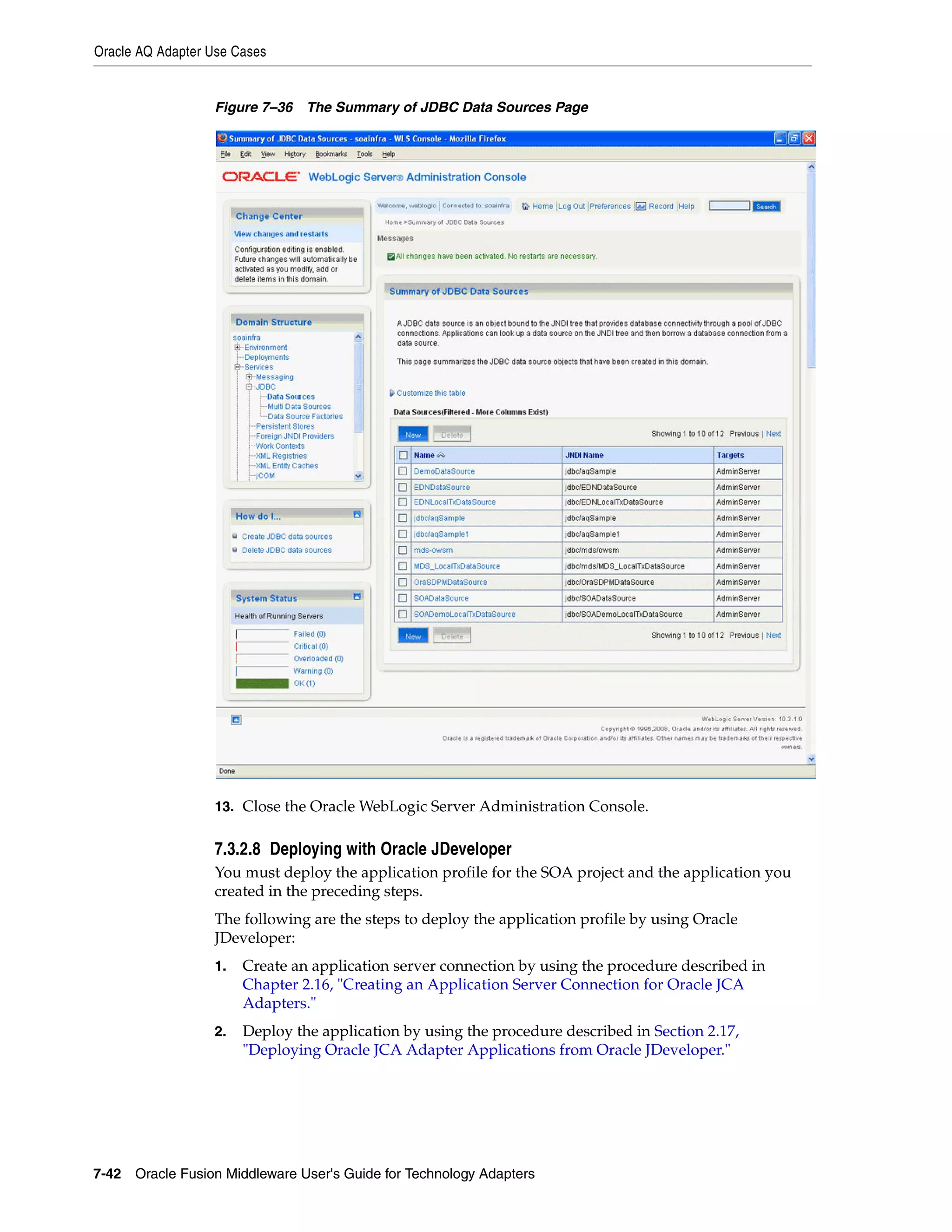Click the top Next pagination link
The width and height of the screenshot is (952, 1232).
pos(773,434)
